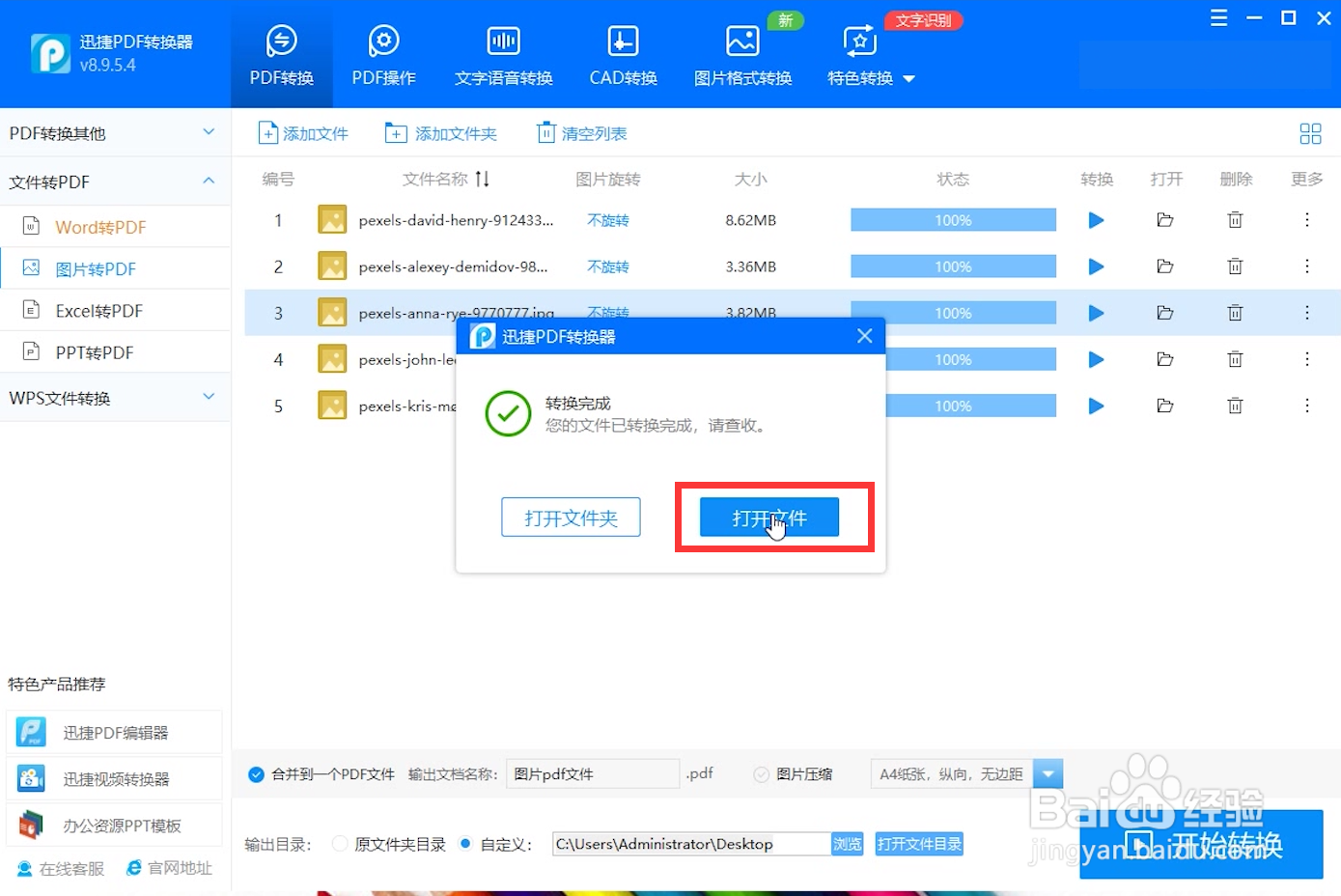Select 自定义 output radio option

[465, 844]
